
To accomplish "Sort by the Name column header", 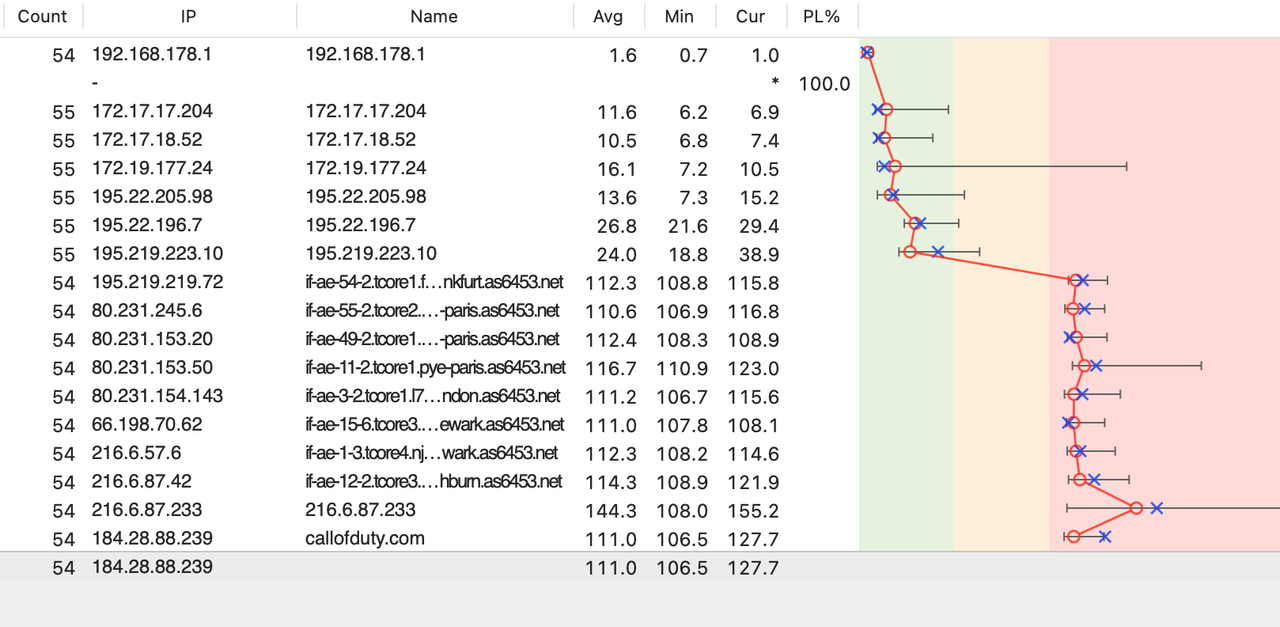I will (x=434, y=16).
